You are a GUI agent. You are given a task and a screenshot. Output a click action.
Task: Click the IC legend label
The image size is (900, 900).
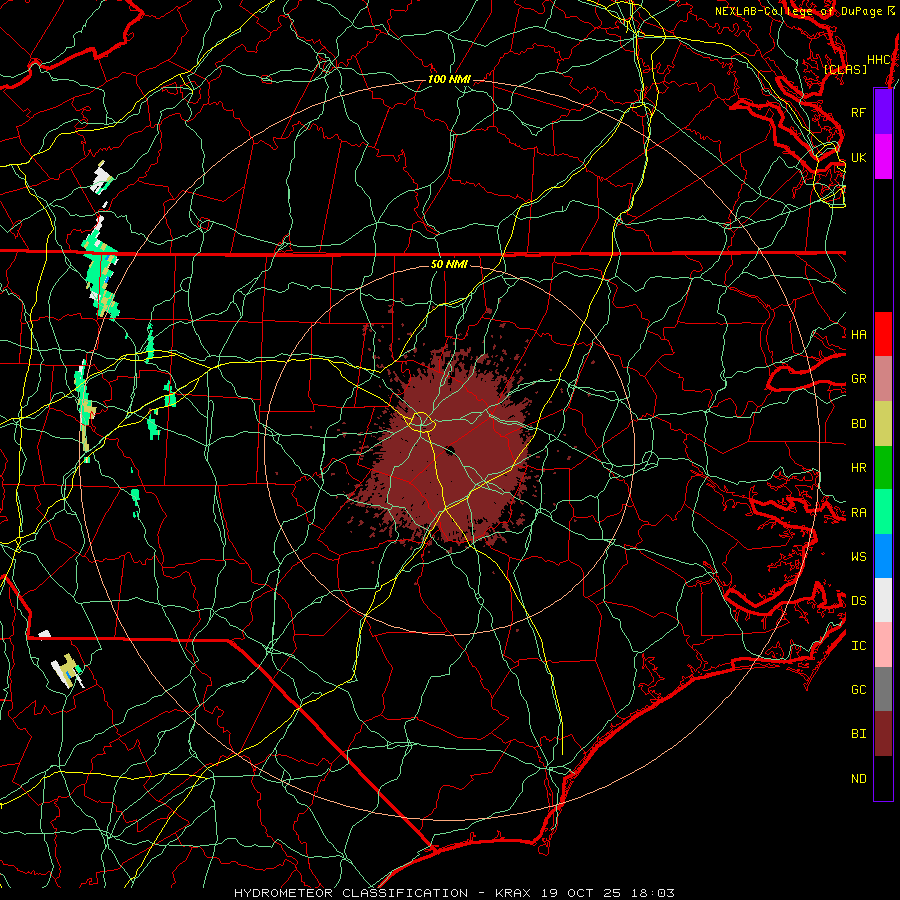pyautogui.click(x=858, y=646)
